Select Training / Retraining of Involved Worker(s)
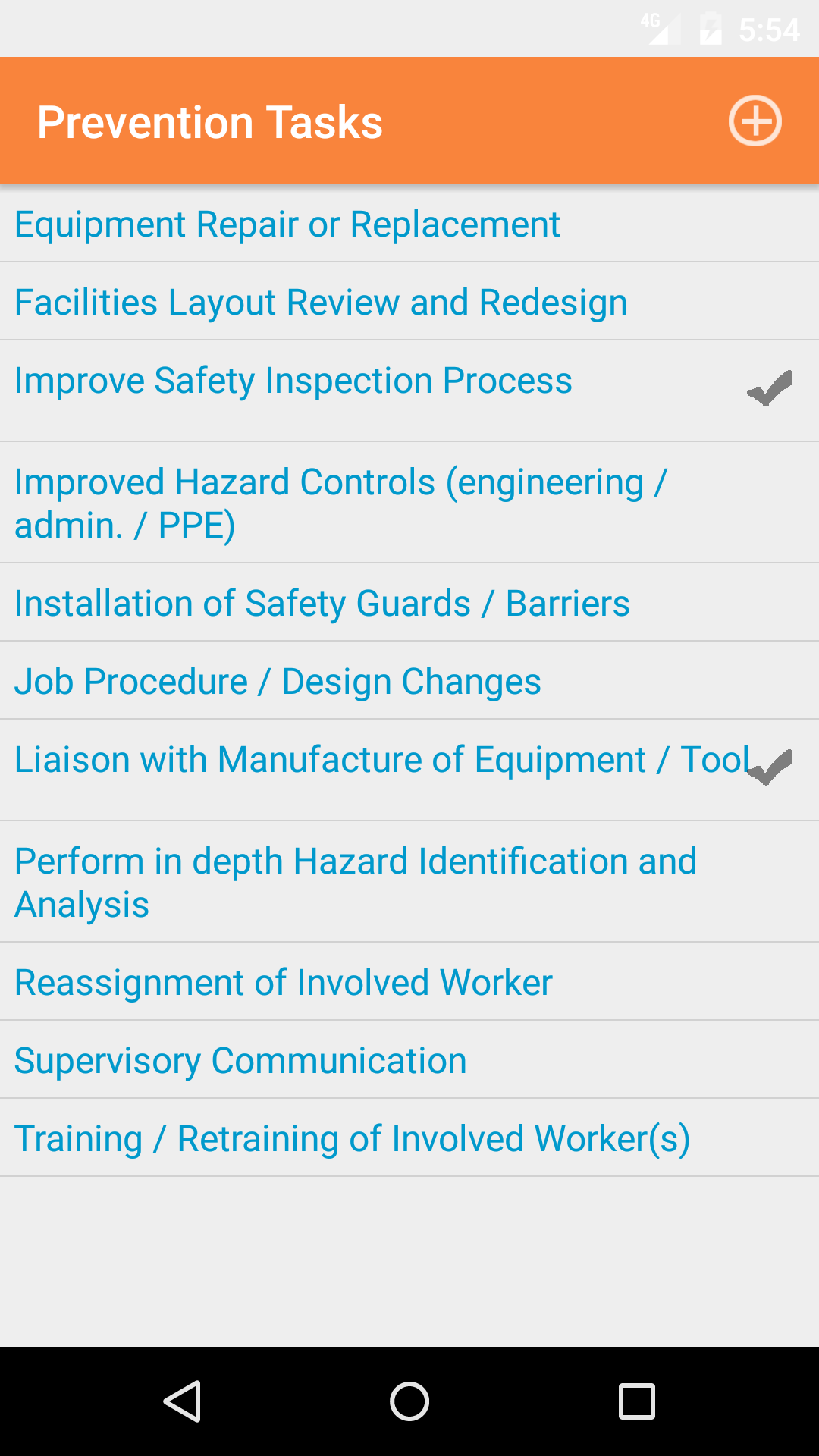This screenshot has height=1456, width=819. click(x=352, y=1139)
